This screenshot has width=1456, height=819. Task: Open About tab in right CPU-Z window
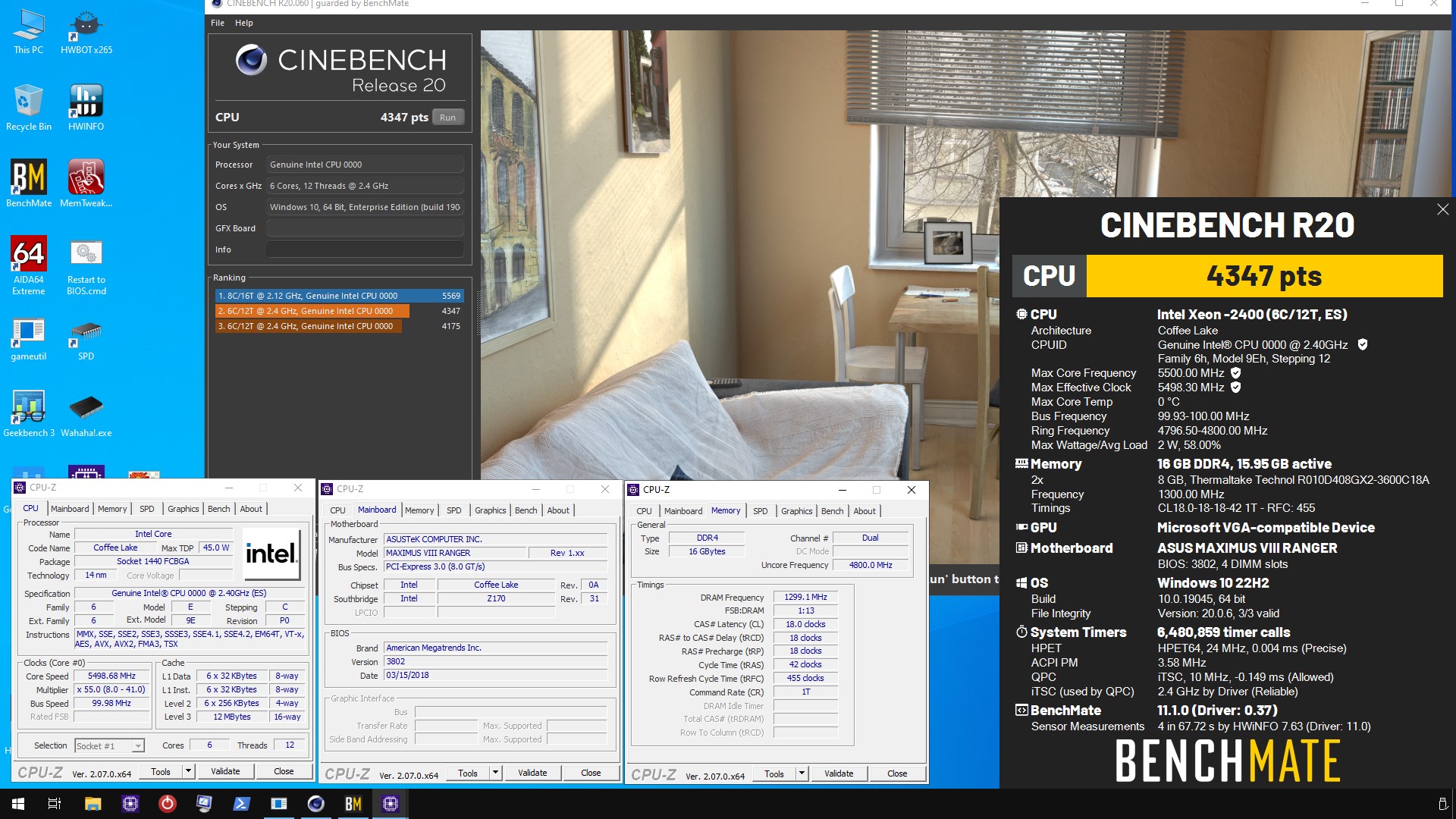coord(864,511)
